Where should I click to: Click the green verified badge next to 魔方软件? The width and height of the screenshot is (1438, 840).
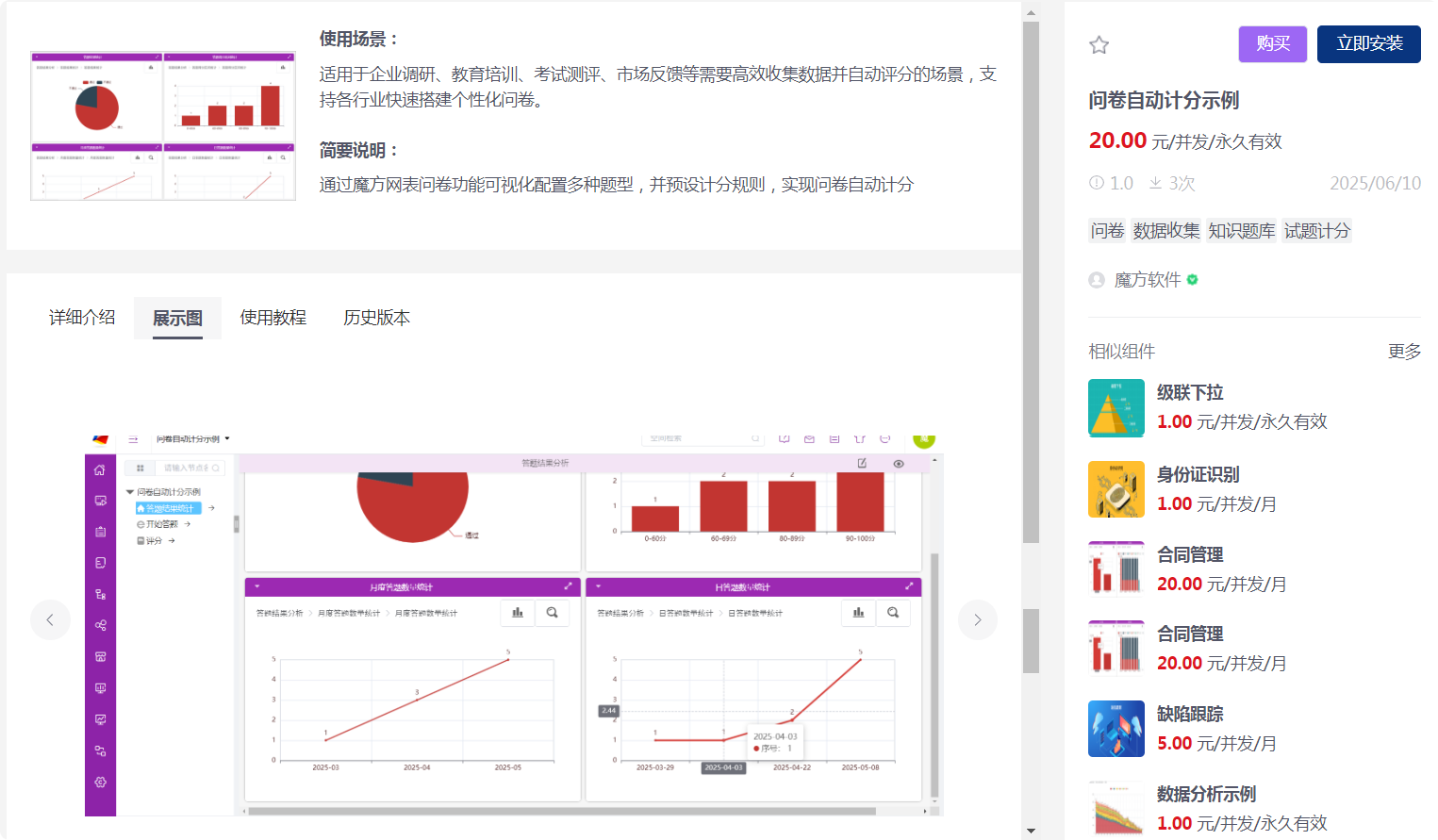pos(1193,280)
